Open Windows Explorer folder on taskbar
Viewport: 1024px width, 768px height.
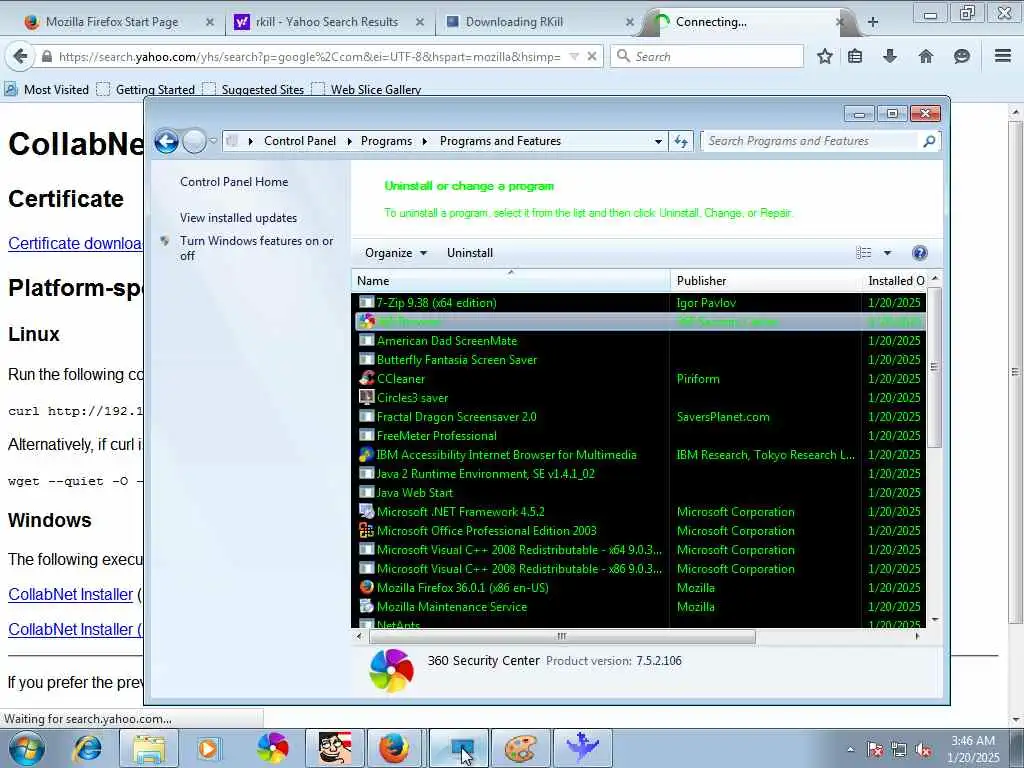[x=149, y=748]
